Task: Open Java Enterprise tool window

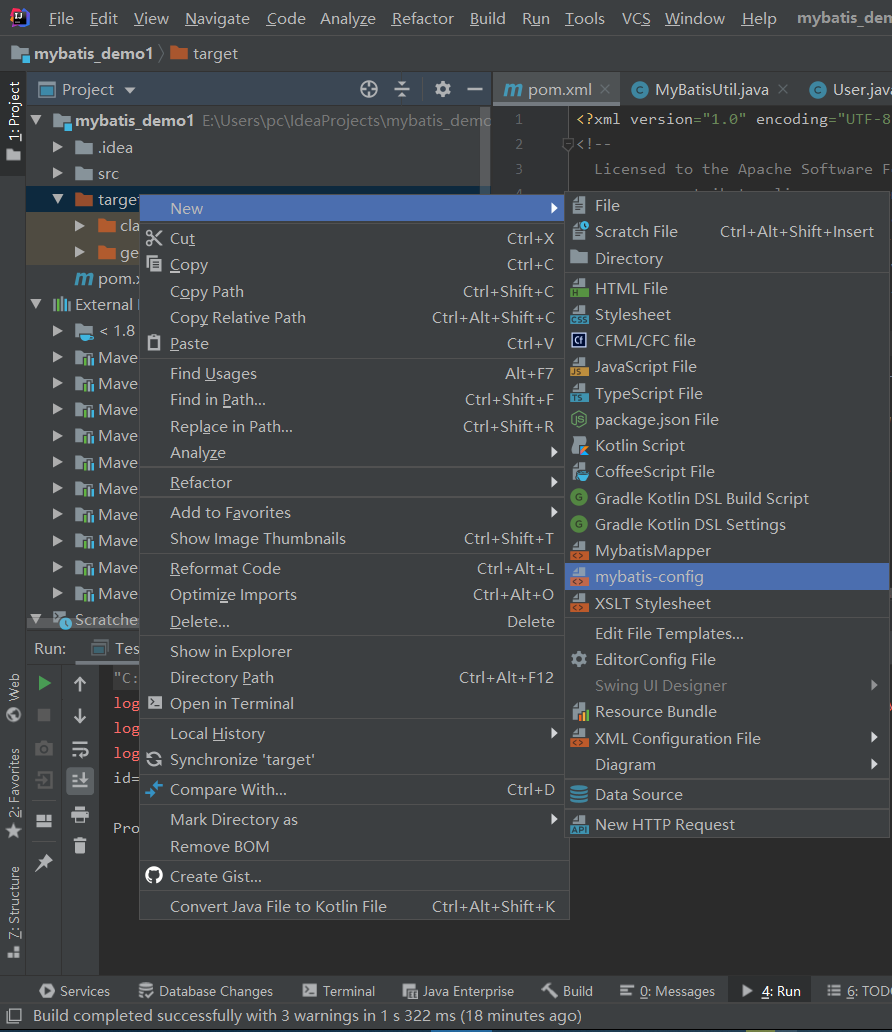Action: [x=458, y=991]
